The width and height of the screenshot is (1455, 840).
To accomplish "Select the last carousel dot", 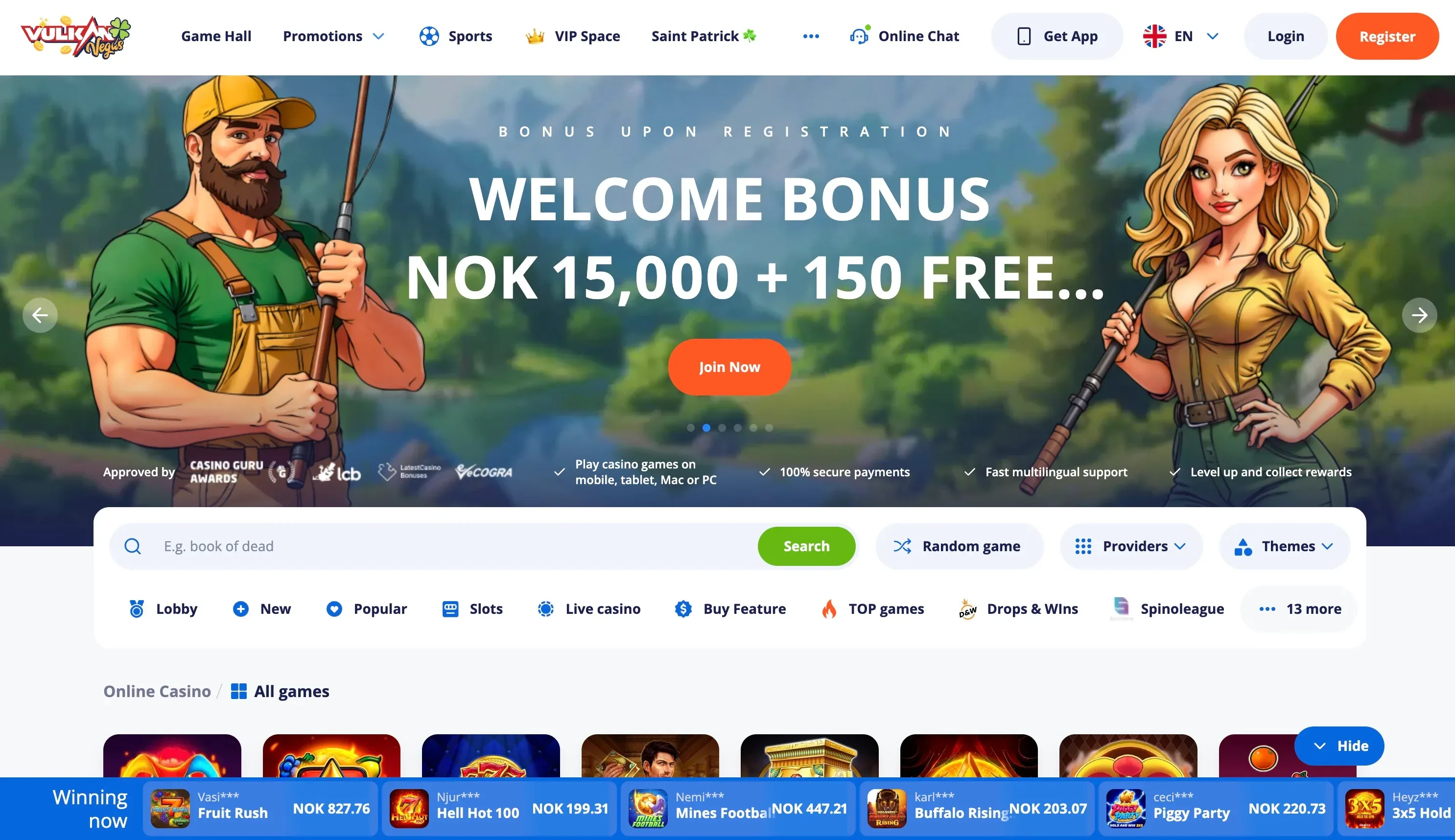I will (769, 427).
